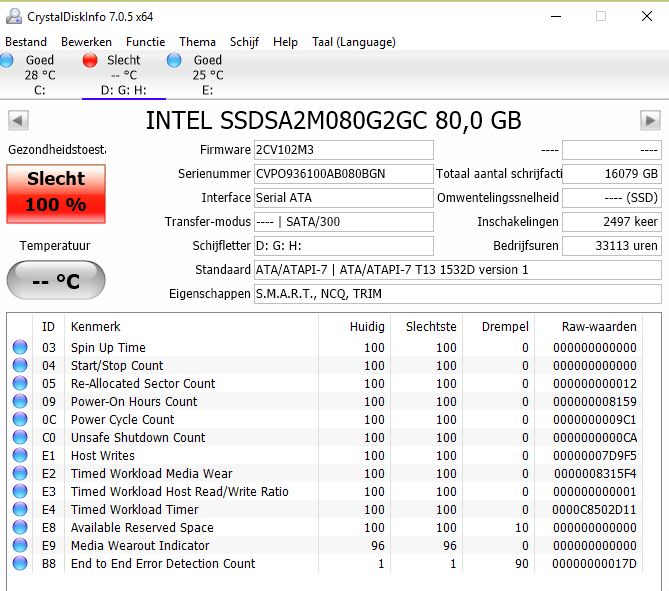Click the status orb for Media Wearout Indicator

tap(20, 545)
